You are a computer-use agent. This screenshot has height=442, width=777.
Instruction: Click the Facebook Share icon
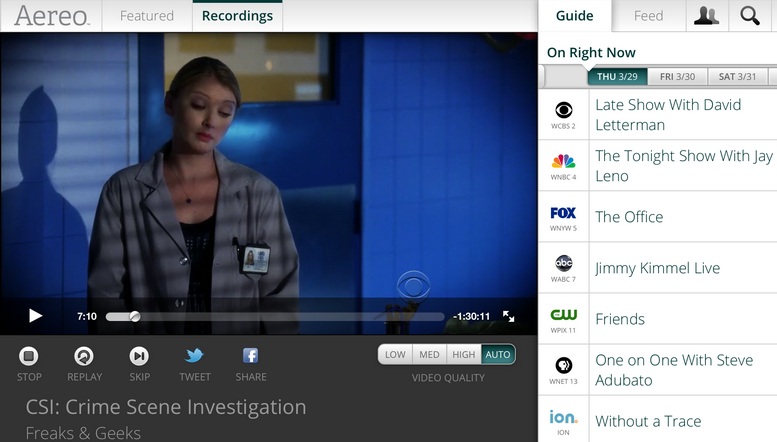pyautogui.click(x=250, y=355)
